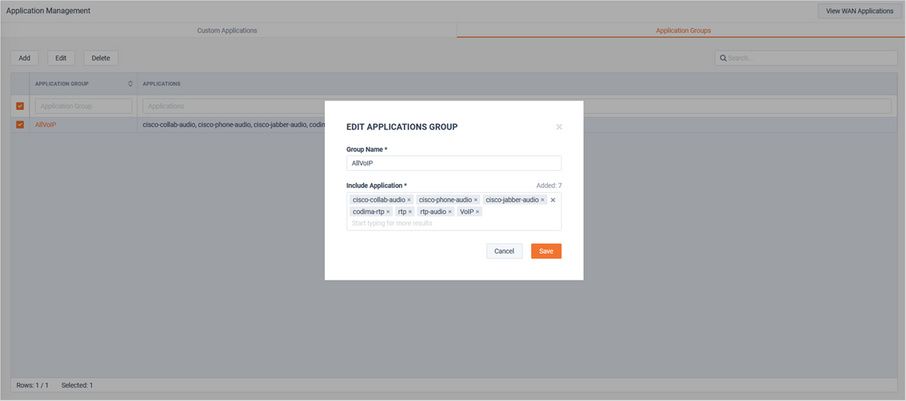Sort by Application Group column
Viewport: 906px width, 401px height.
[131, 84]
